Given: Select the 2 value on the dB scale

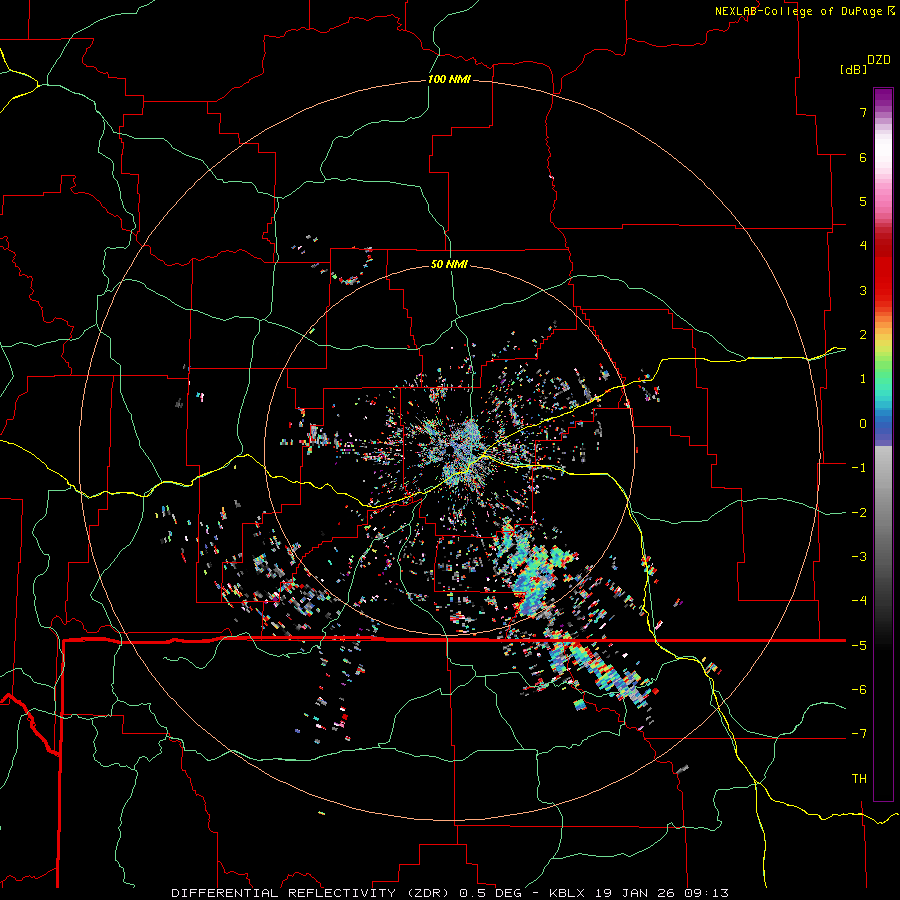Looking at the screenshot, I should tap(863, 335).
